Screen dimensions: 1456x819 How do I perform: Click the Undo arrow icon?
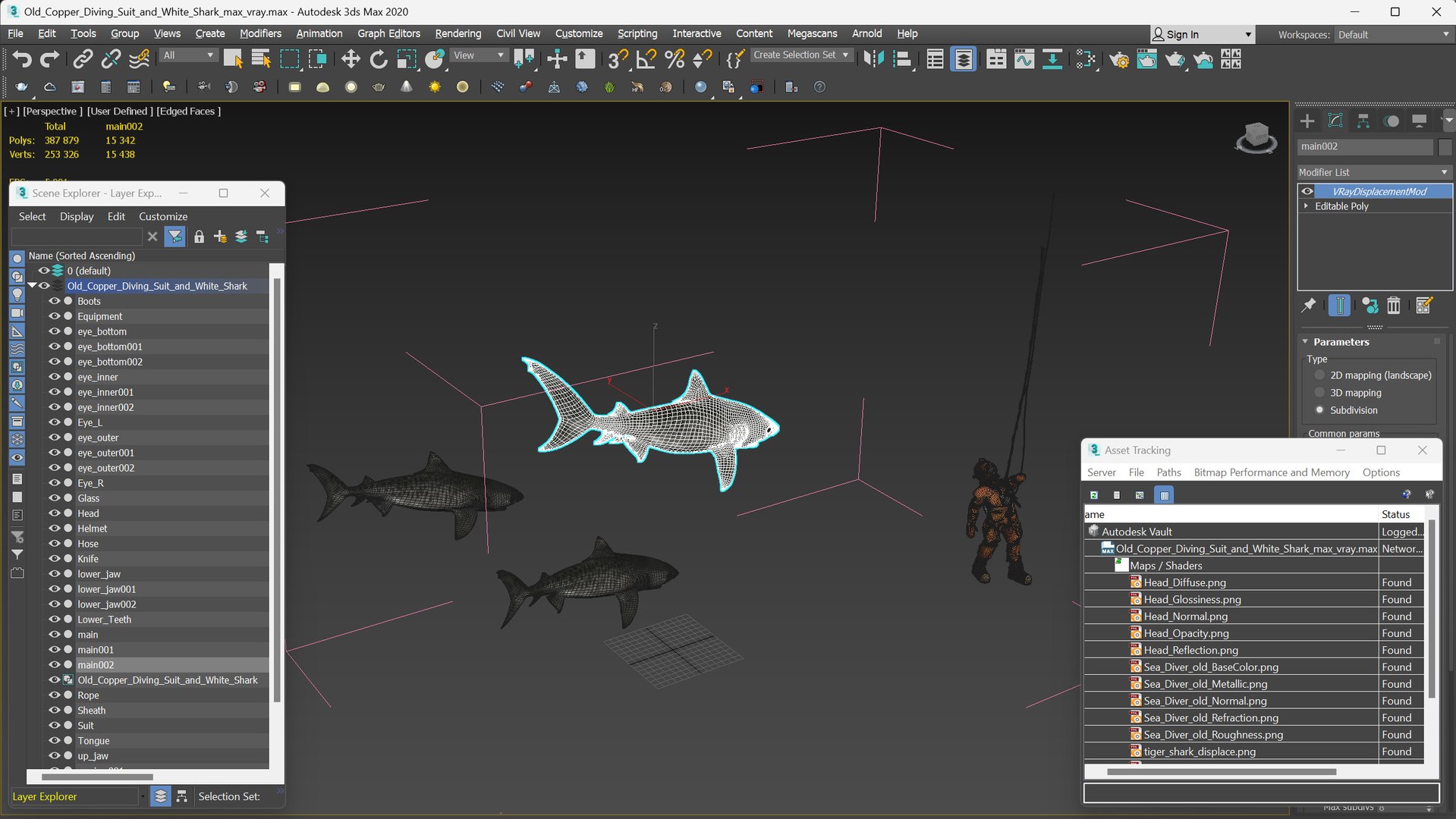pos(21,59)
